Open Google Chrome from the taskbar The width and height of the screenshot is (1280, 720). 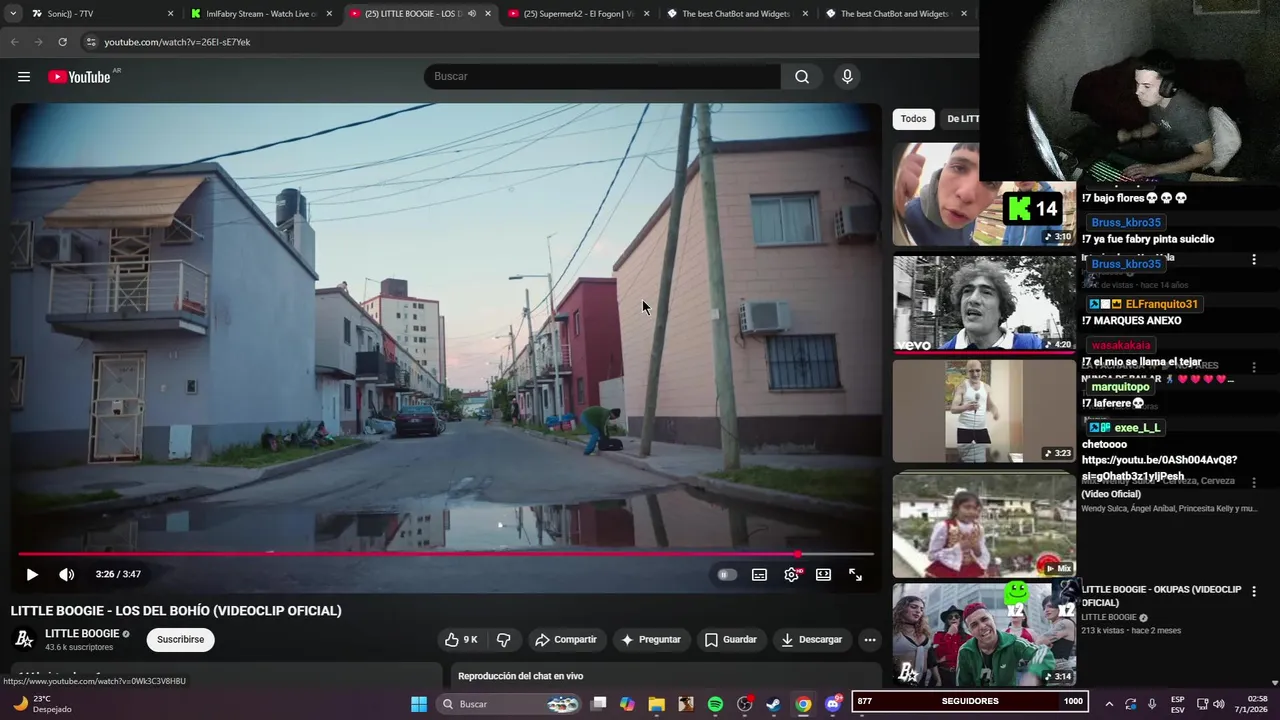coord(803,704)
